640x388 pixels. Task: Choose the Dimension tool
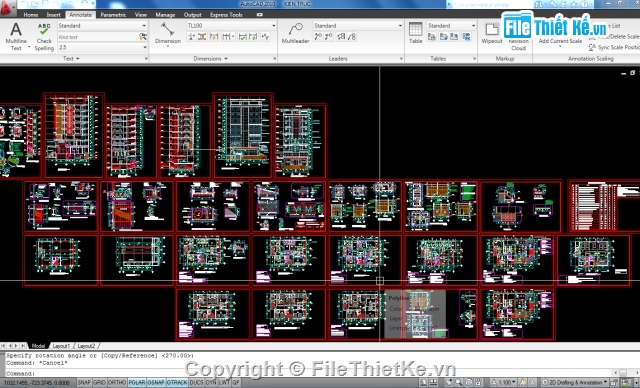[168, 34]
